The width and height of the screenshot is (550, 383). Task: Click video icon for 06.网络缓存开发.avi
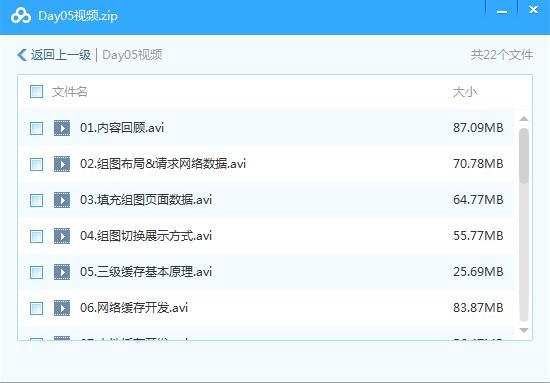[62, 308]
